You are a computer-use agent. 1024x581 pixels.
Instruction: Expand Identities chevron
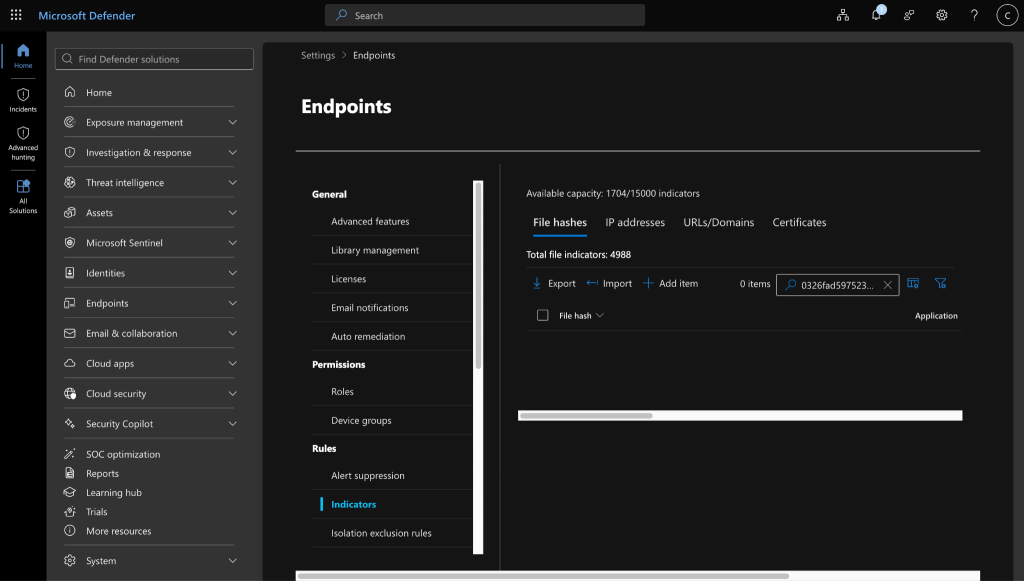pyautogui.click(x=232, y=273)
